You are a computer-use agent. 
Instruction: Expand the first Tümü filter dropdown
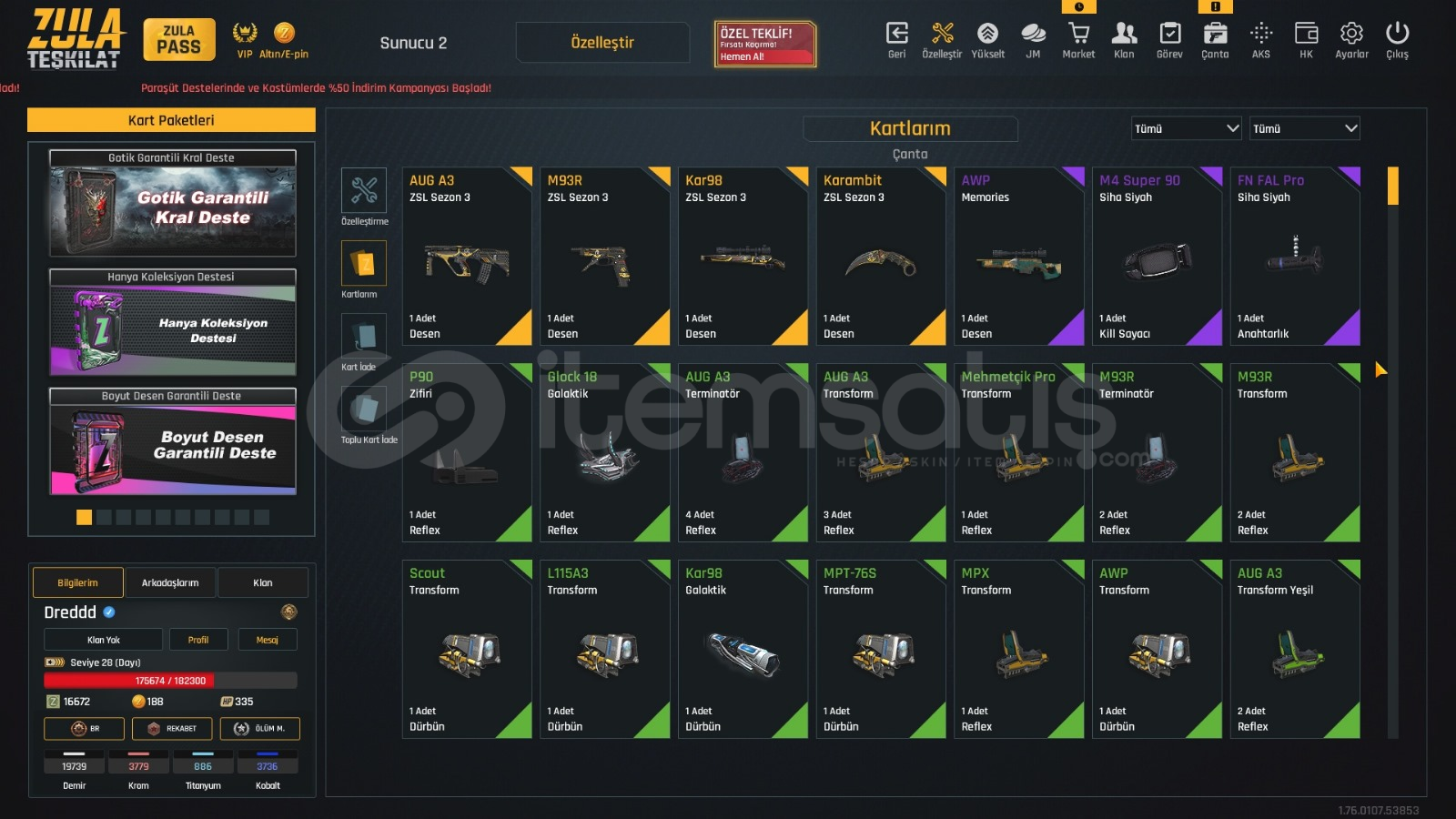1187,128
